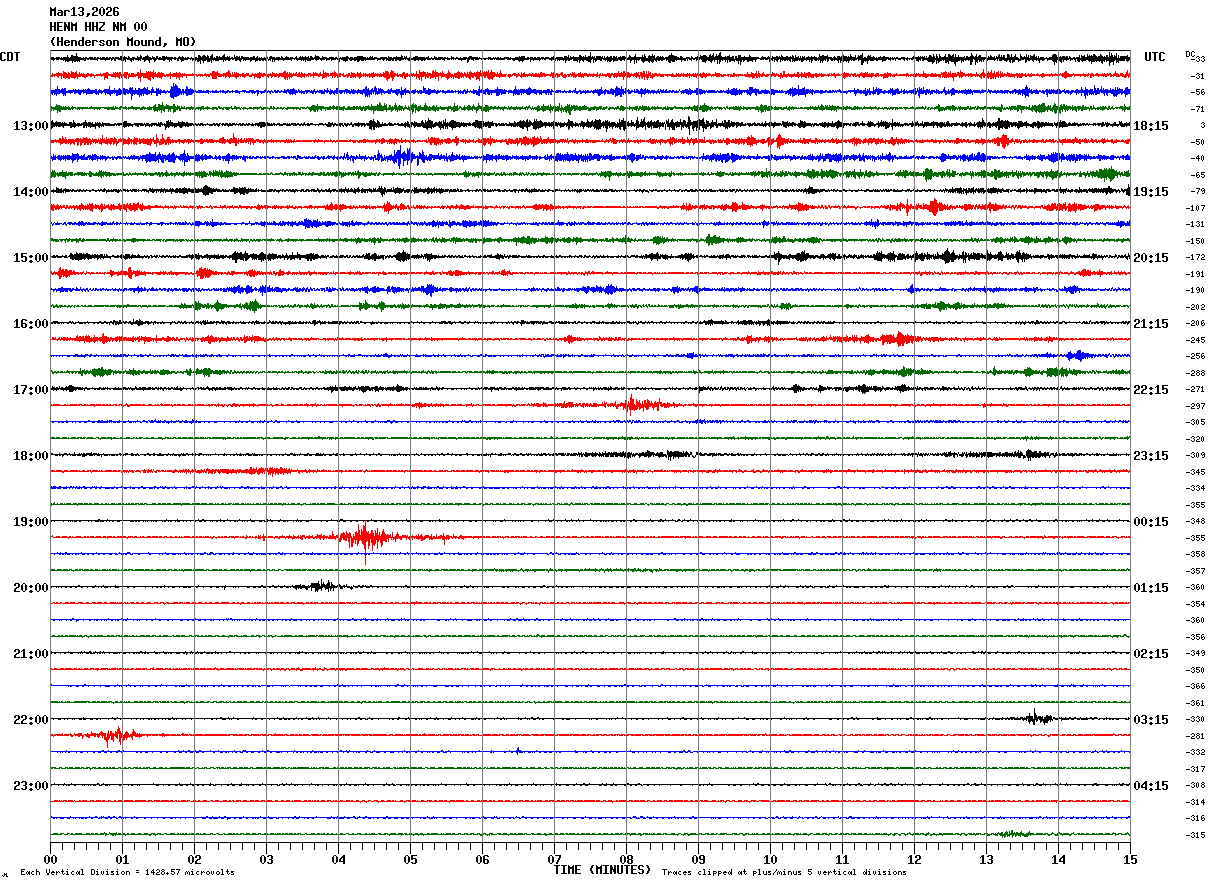Click the '21:15' UTC time label
Screen dimensions: 1210x886
1151,324
